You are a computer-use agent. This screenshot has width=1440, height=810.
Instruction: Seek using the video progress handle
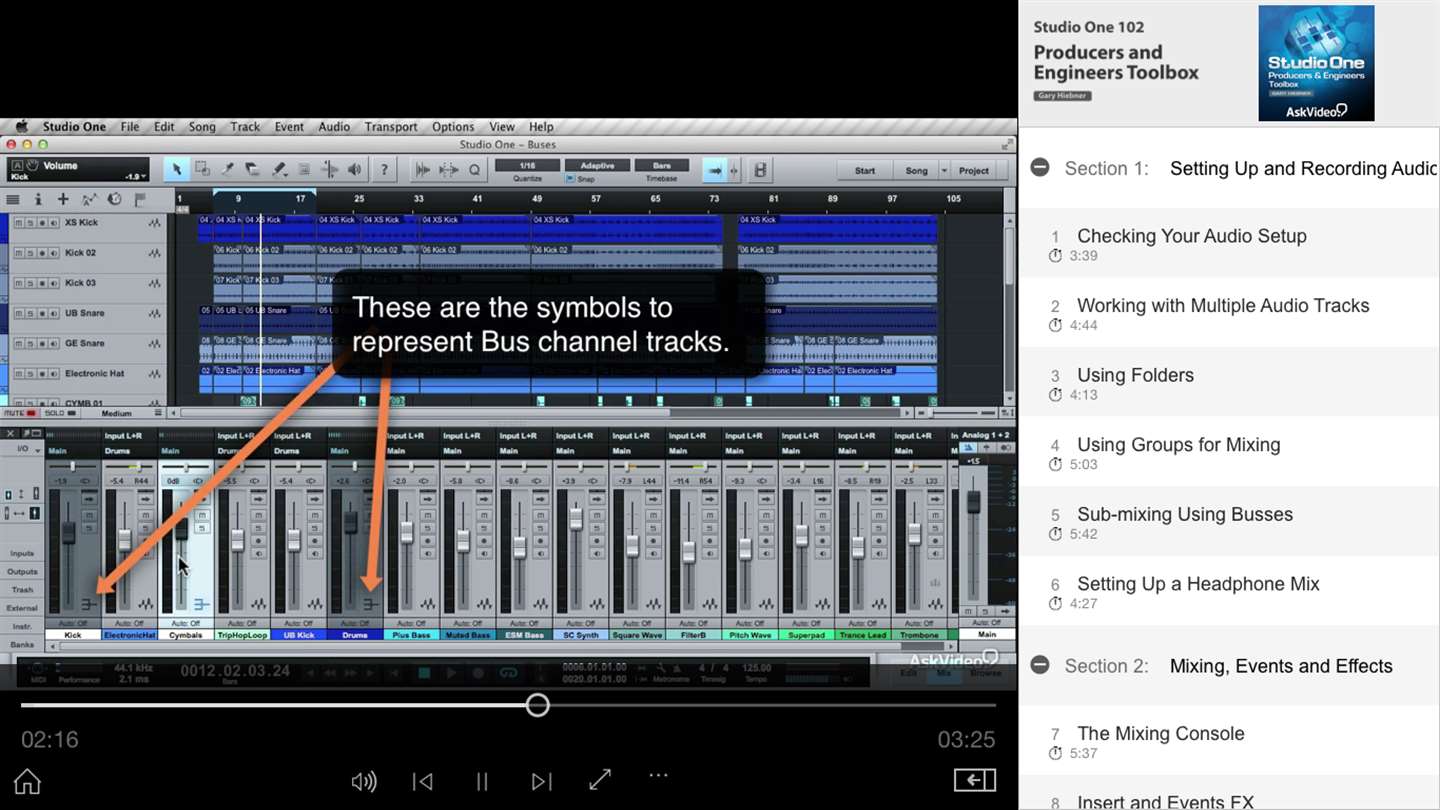[538, 705]
